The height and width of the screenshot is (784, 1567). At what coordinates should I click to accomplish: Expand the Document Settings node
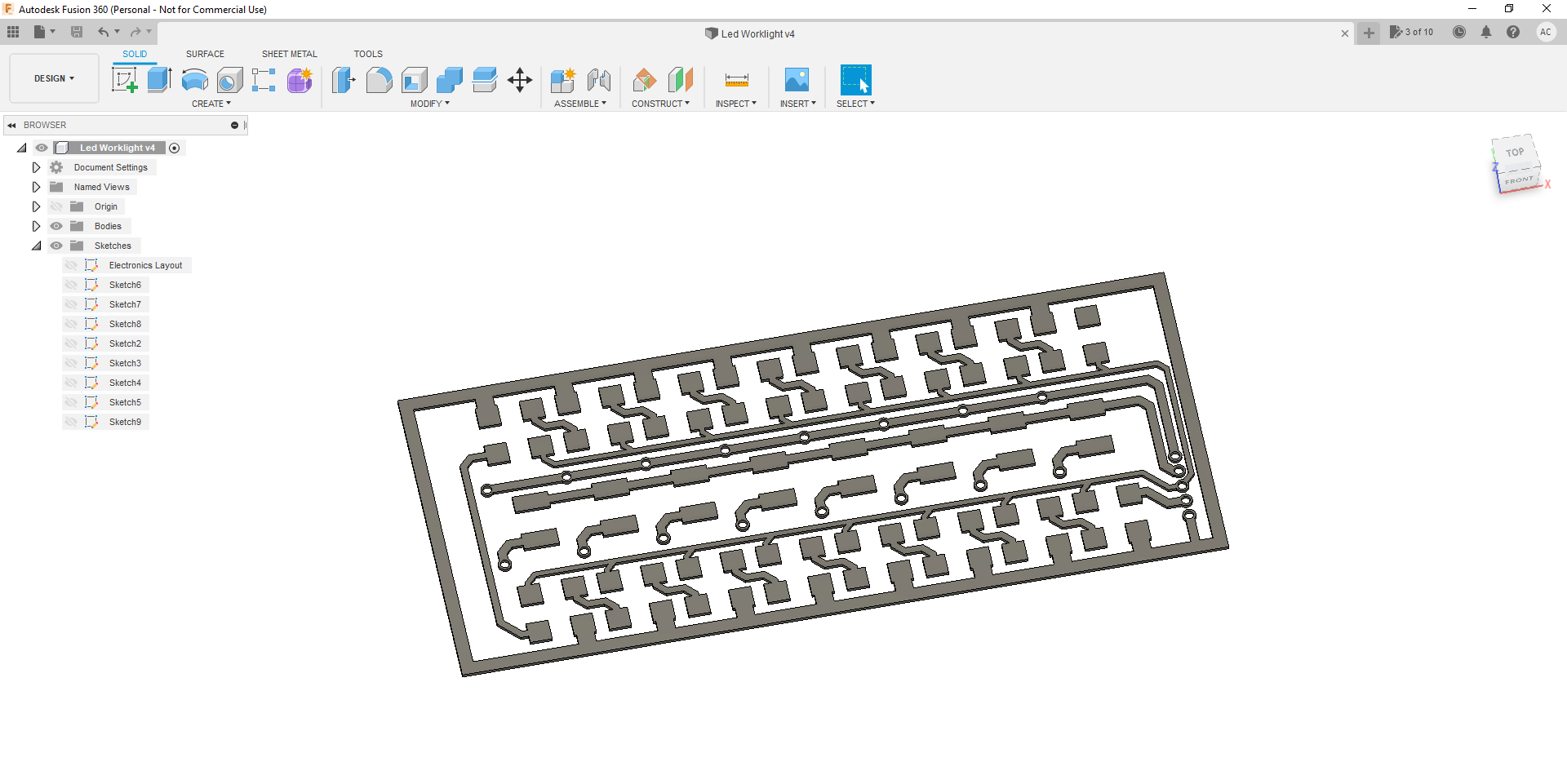click(36, 167)
